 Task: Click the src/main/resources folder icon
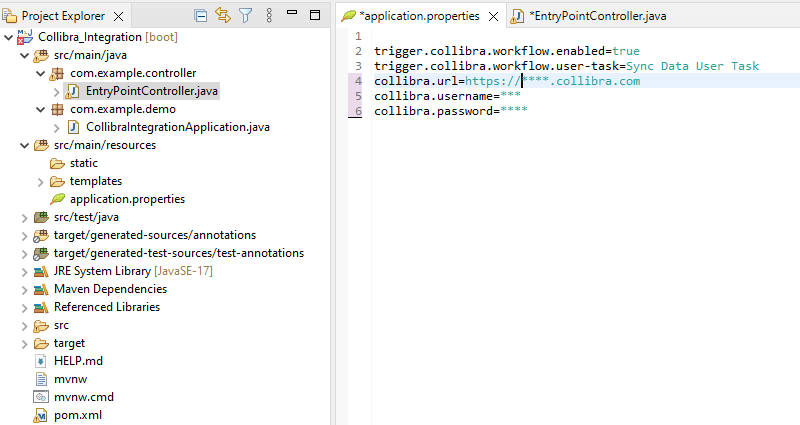coord(41,145)
